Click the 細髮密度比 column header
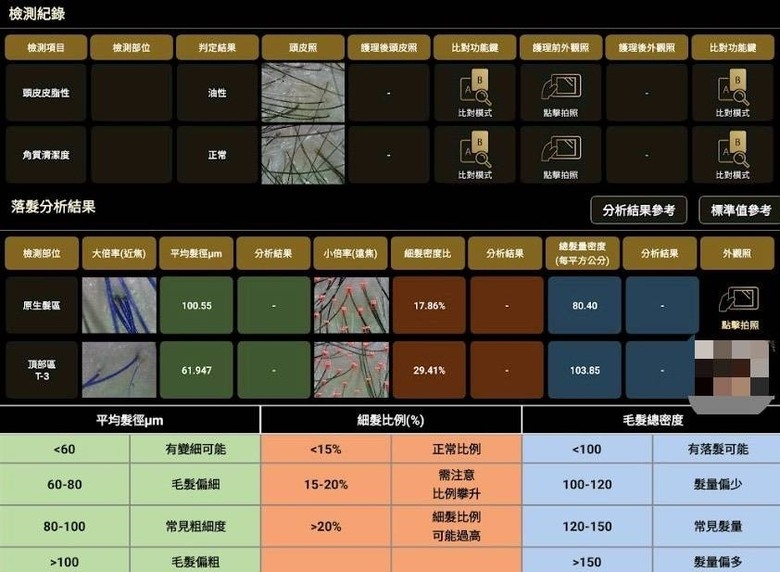This screenshot has width=780, height=572. (x=428, y=254)
